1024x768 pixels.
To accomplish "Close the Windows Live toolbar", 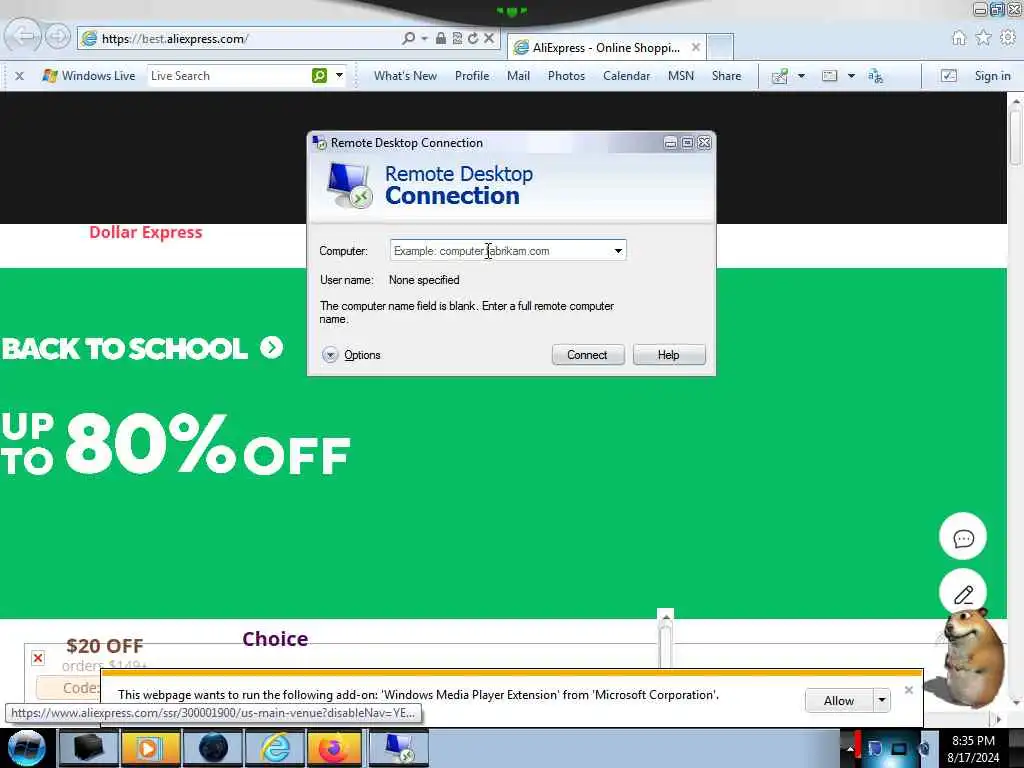I will coord(20,76).
